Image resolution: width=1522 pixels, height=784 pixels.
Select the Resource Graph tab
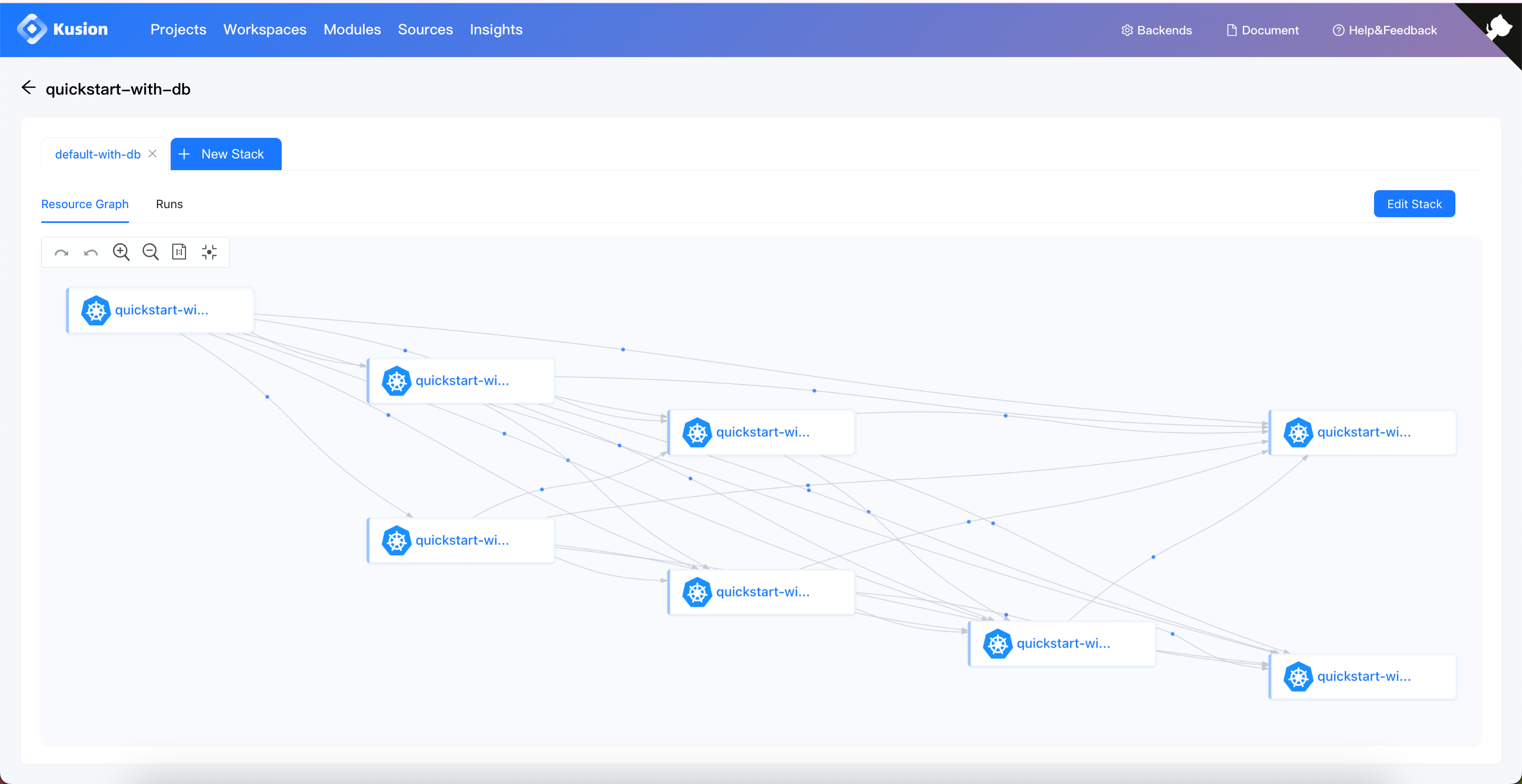click(84, 204)
